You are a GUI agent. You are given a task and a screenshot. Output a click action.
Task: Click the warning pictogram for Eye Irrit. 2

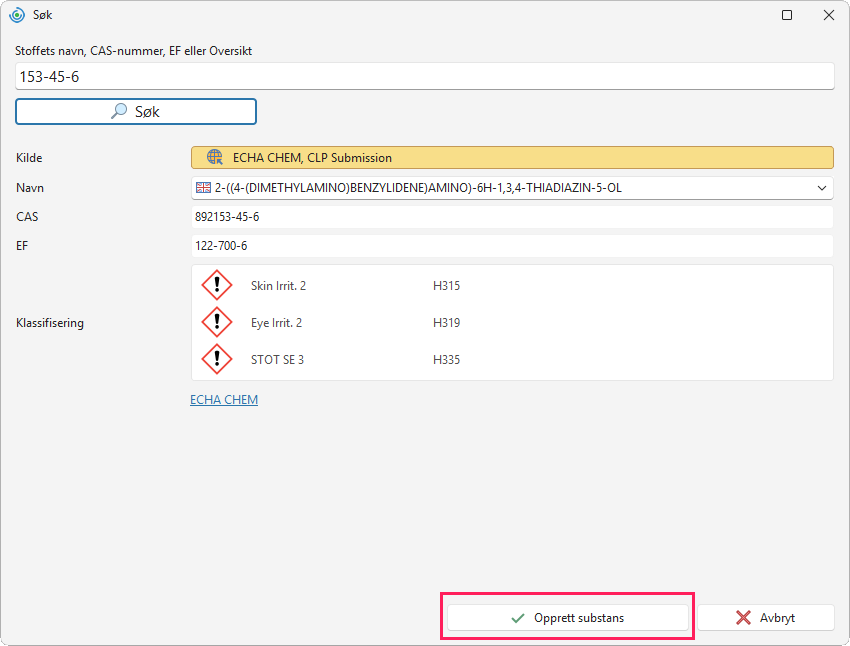[x=217, y=322]
